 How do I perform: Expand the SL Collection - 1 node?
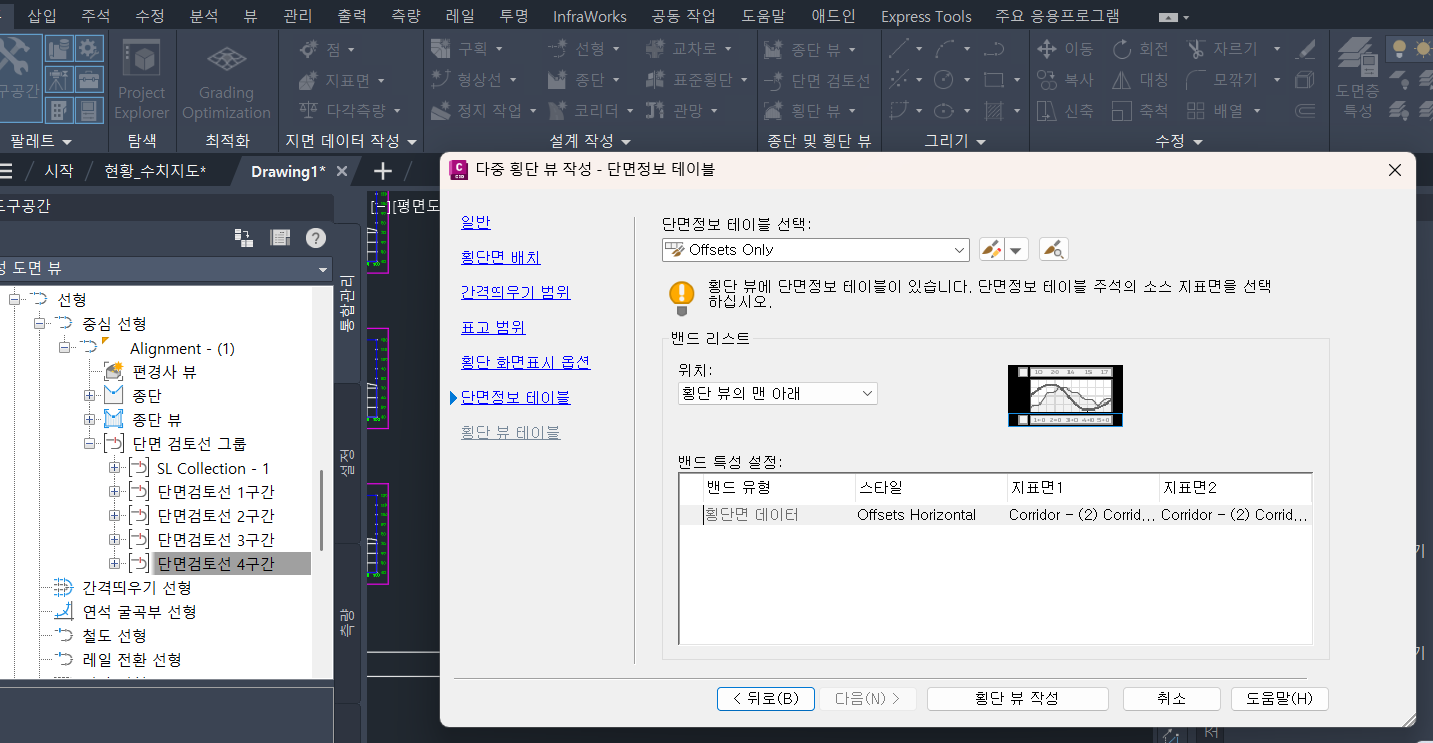coord(114,468)
